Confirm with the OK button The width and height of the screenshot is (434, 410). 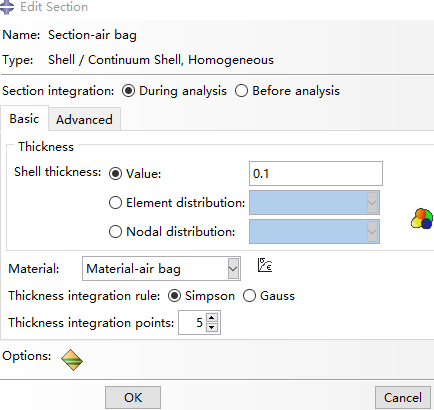[133, 397]
